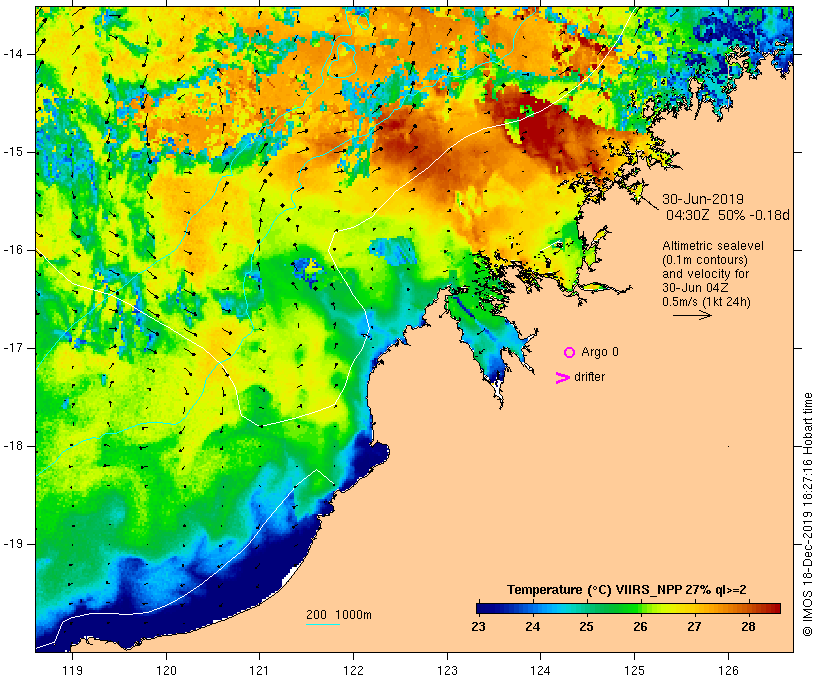Click the '200 1000m' depth contour label
Screen dimensions: 820x680
[x=339, y=615]
